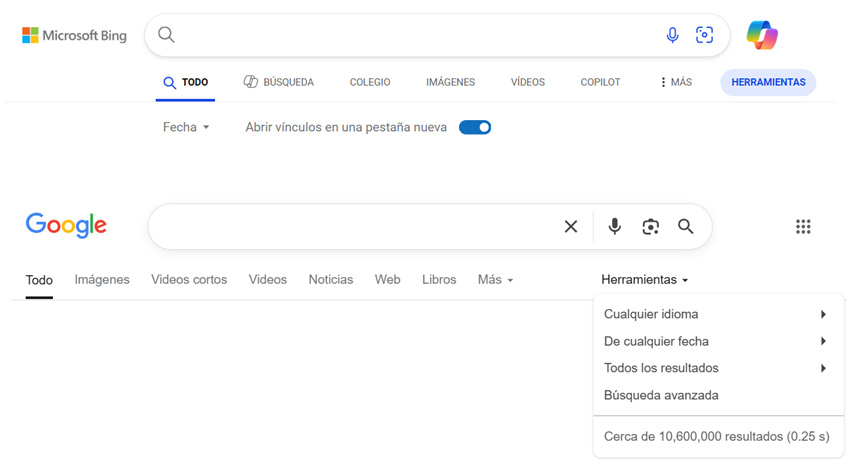
Task: Expand Google Más dropdown
Action: (495, 280)
